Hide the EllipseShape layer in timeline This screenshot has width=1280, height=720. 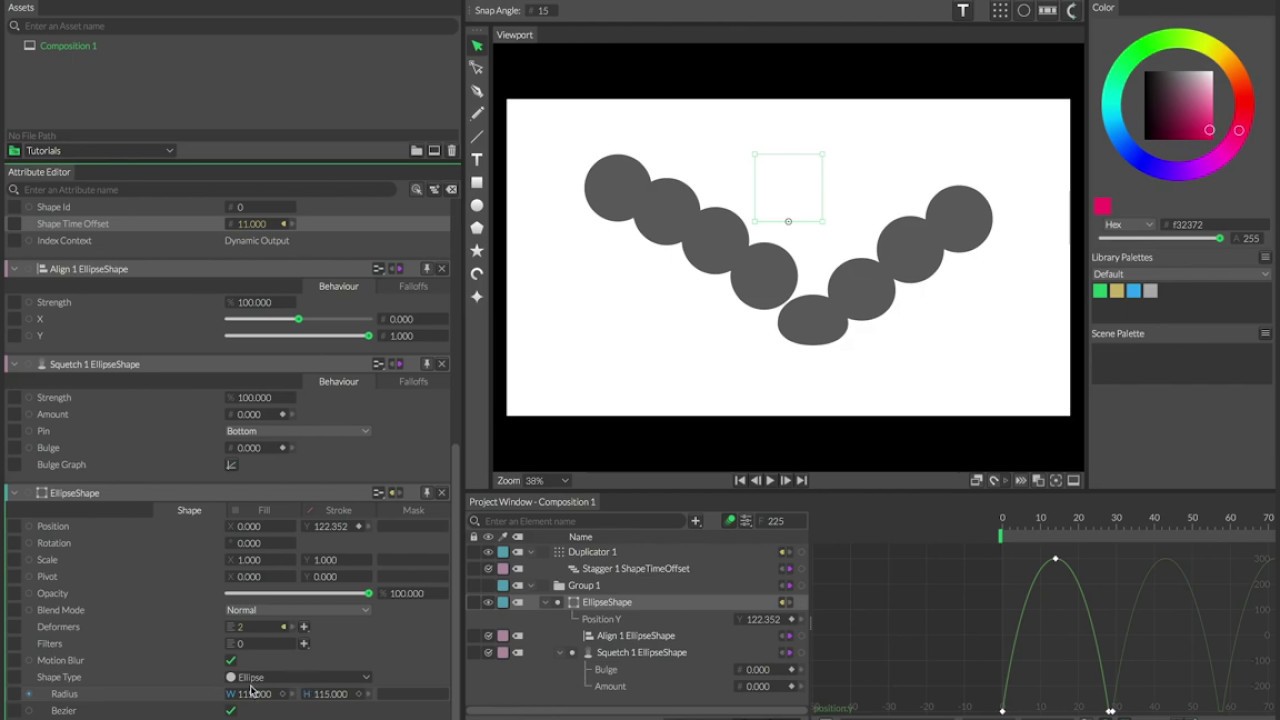(488, 602)
